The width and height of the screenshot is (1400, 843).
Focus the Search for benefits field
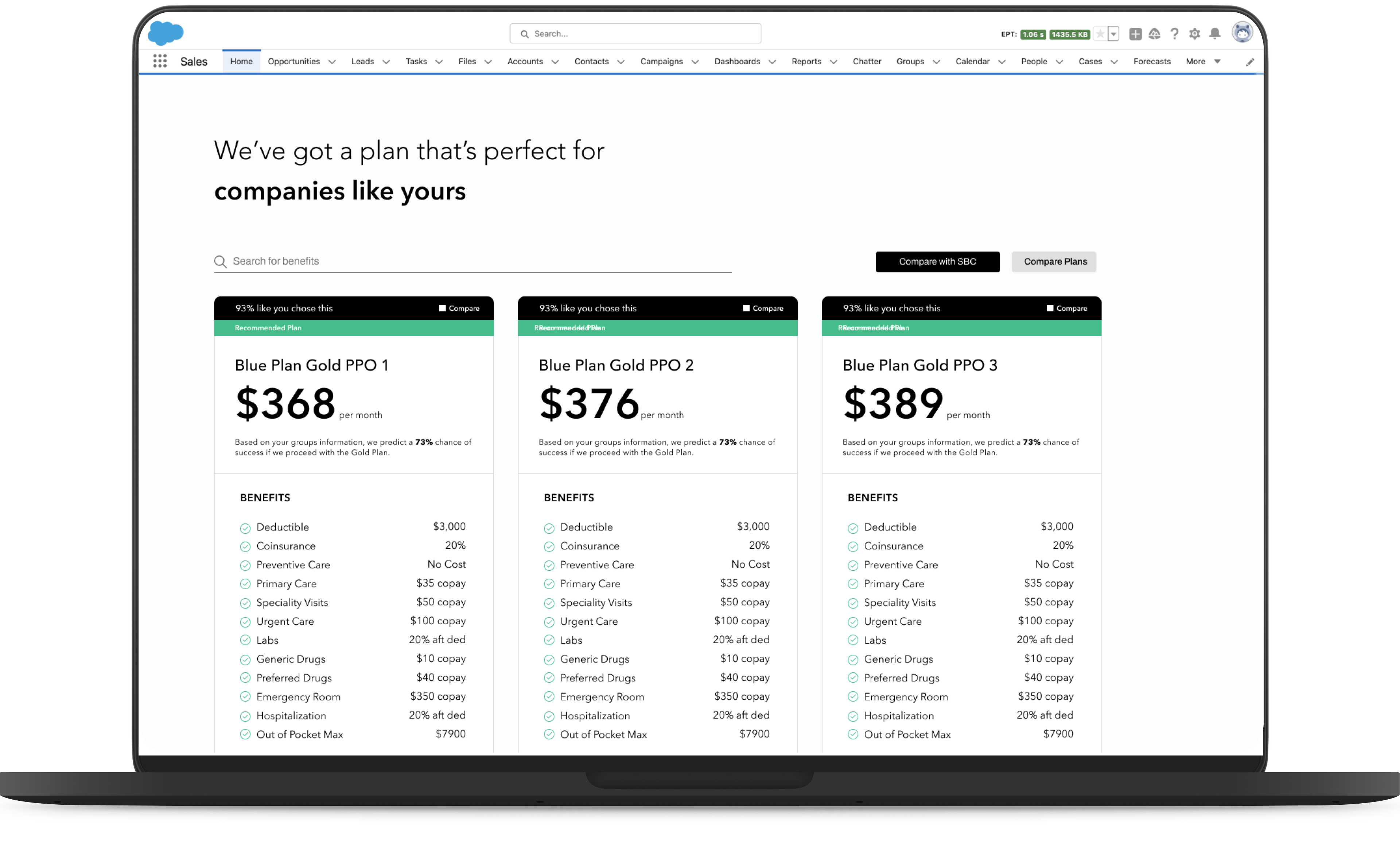click(x=477, y=261)
